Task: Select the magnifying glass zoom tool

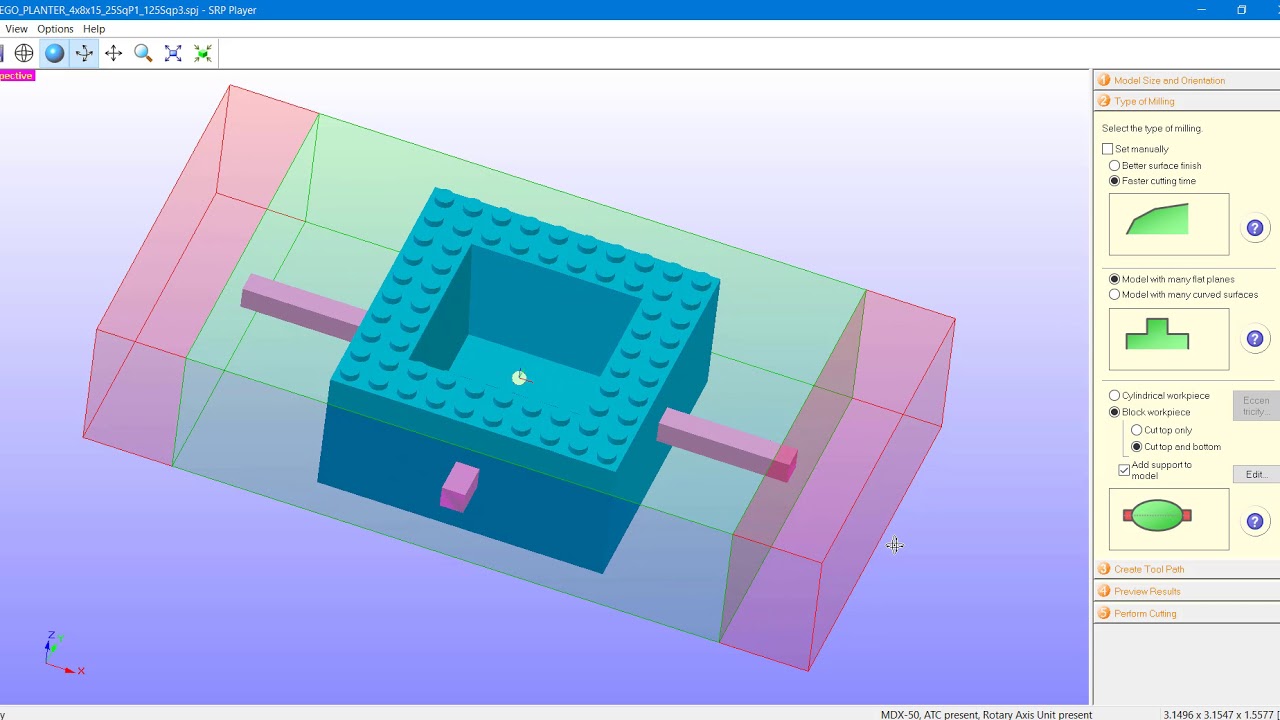Action: (143, 54)
